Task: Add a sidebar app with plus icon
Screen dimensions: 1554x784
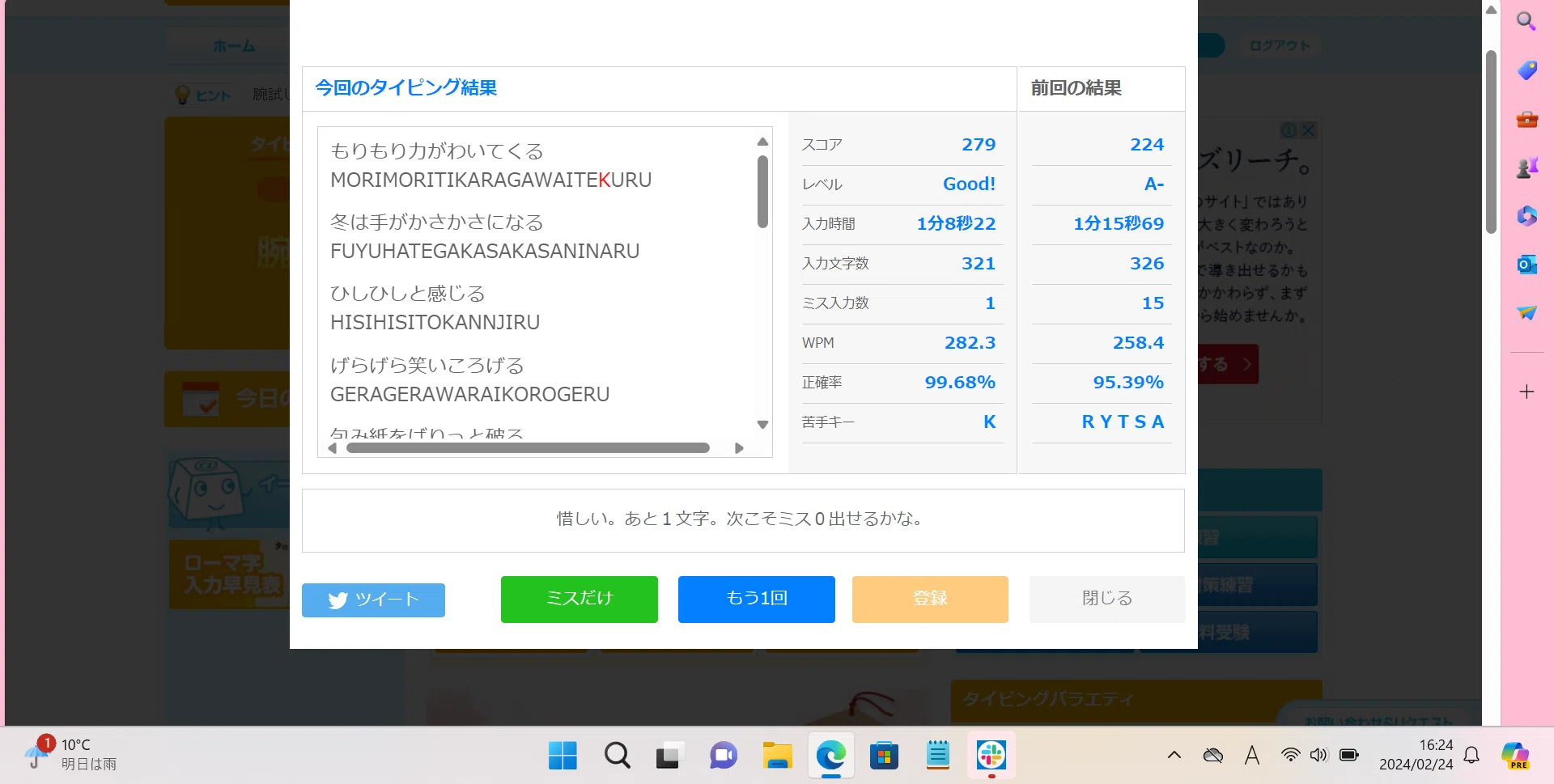Action: [x=1526, y=392]
